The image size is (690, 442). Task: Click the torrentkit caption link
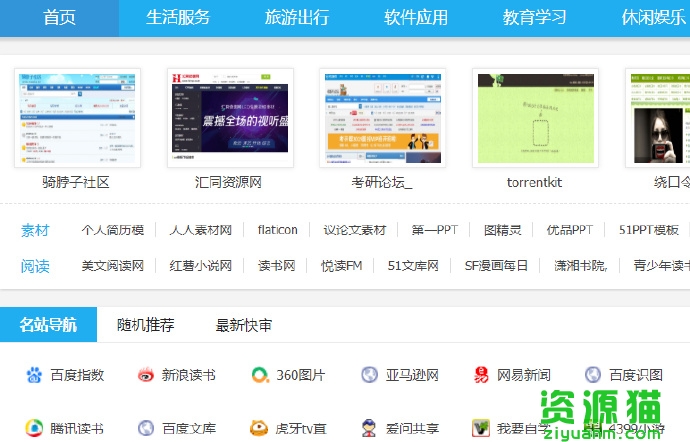[x=534, y=182]
